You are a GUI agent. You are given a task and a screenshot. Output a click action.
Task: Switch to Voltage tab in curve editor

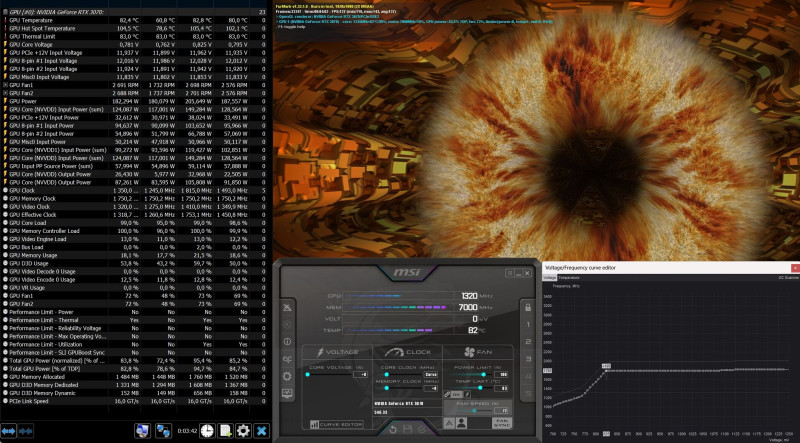click(x=549, y=278)
